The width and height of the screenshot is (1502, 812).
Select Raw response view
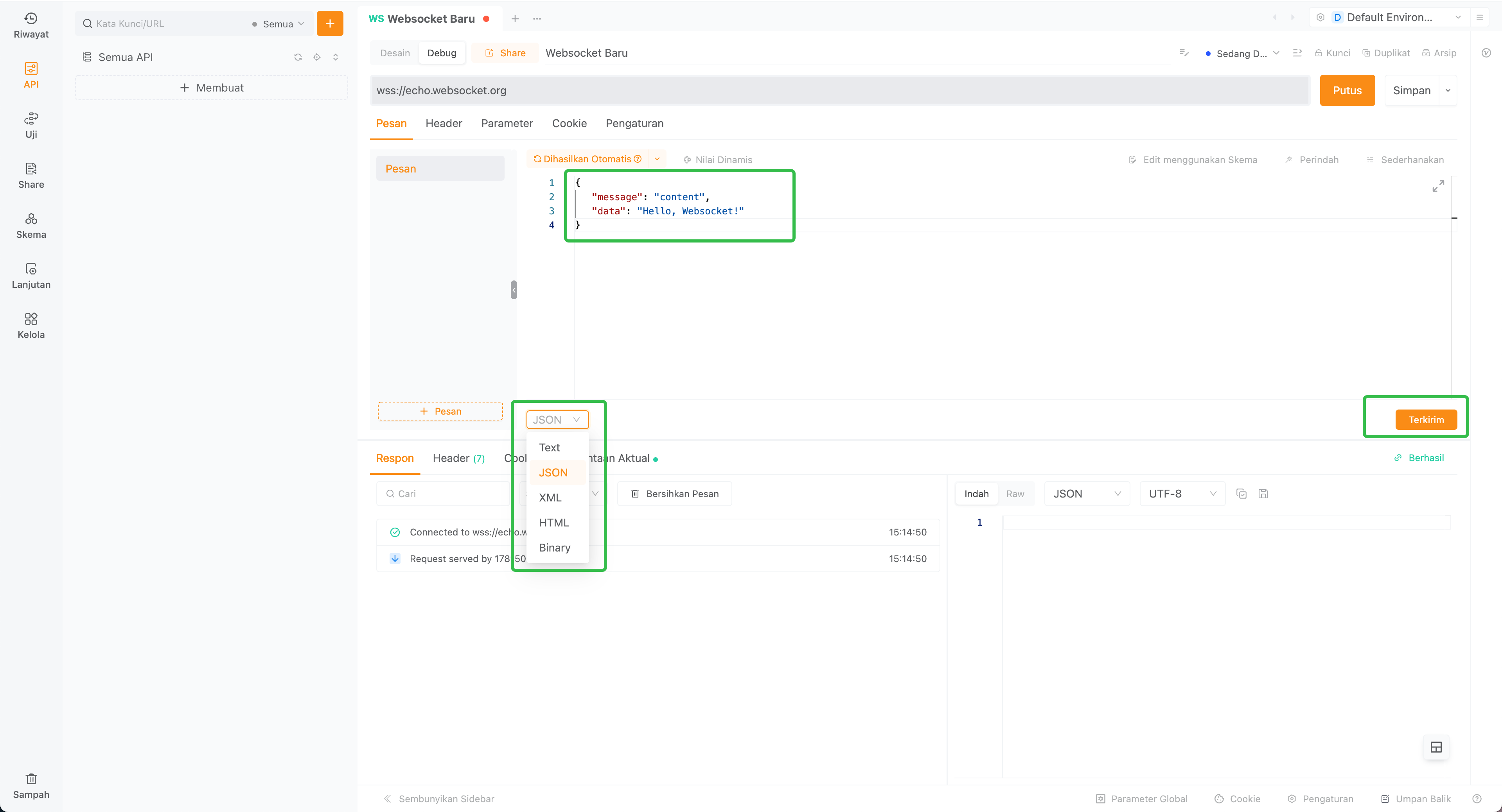pos(1015,494)
